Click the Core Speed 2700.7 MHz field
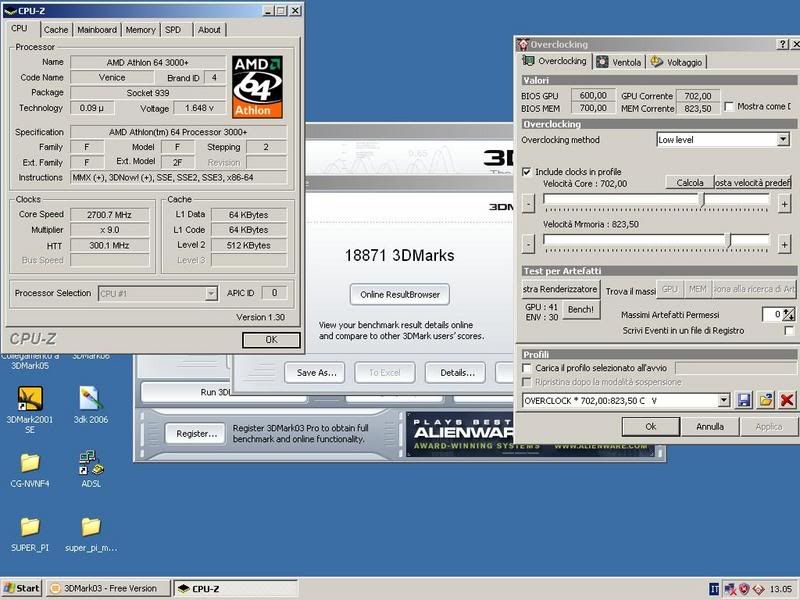The width and height of the screenshot is (800, 600). [109, 215]
